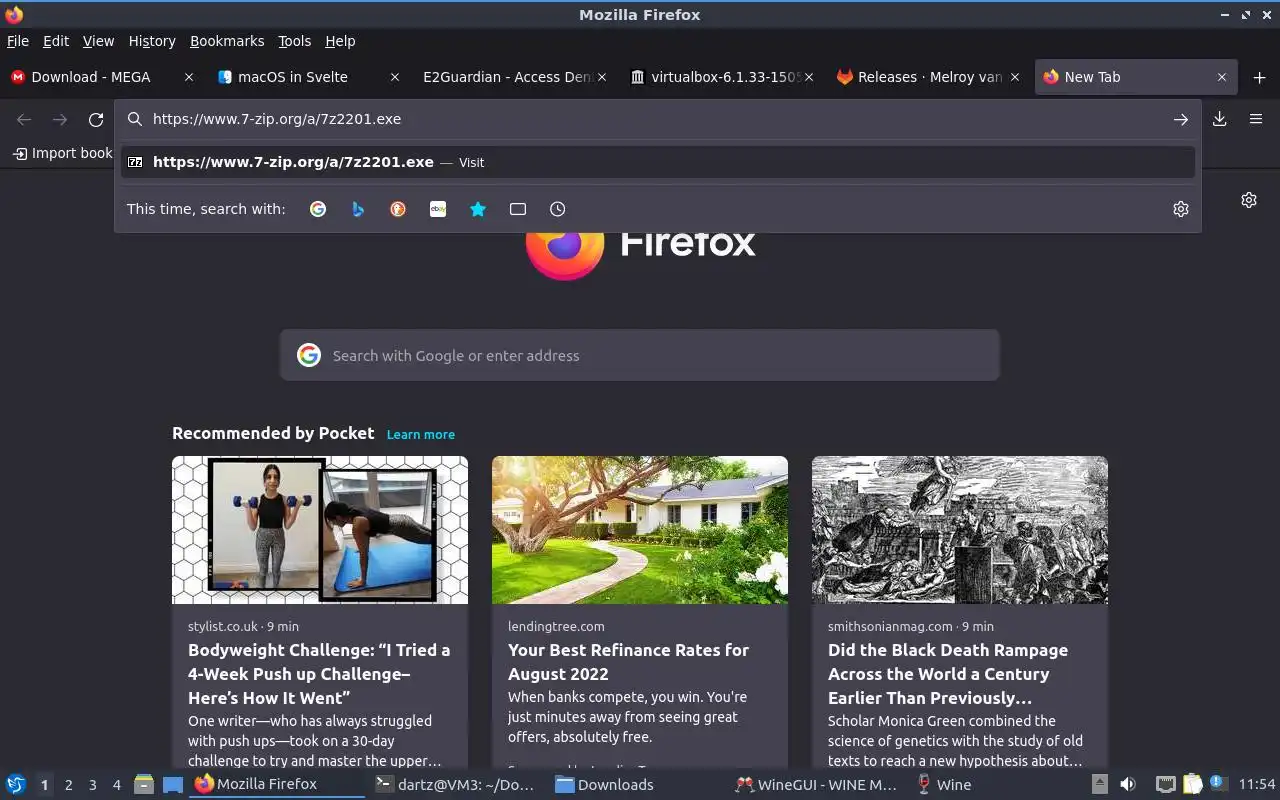Screen dimensions: 1280x800
Task: Open a new tab with plus button
Action: [1259, 77]
